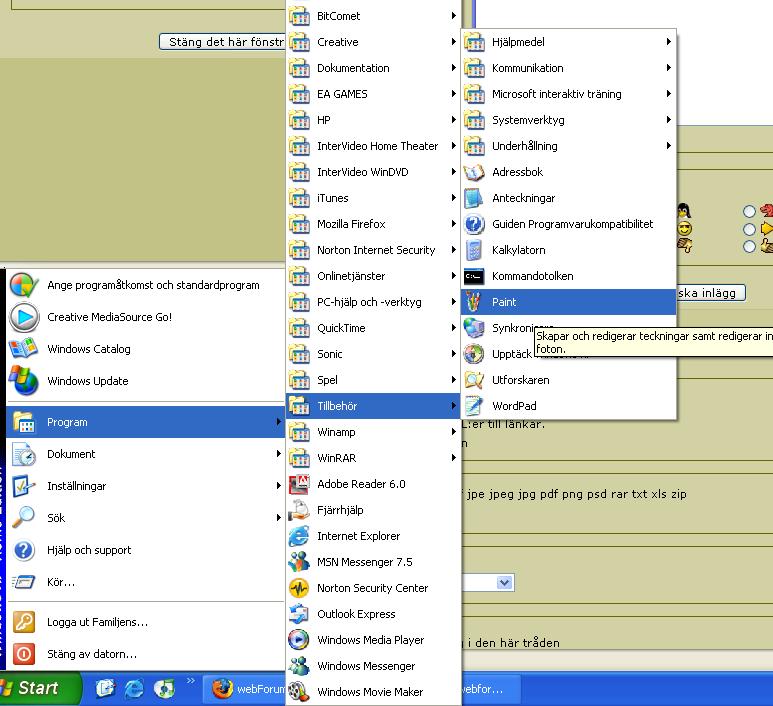Open the WinRAR program folder
773x706 pixels.
[373, 458]
